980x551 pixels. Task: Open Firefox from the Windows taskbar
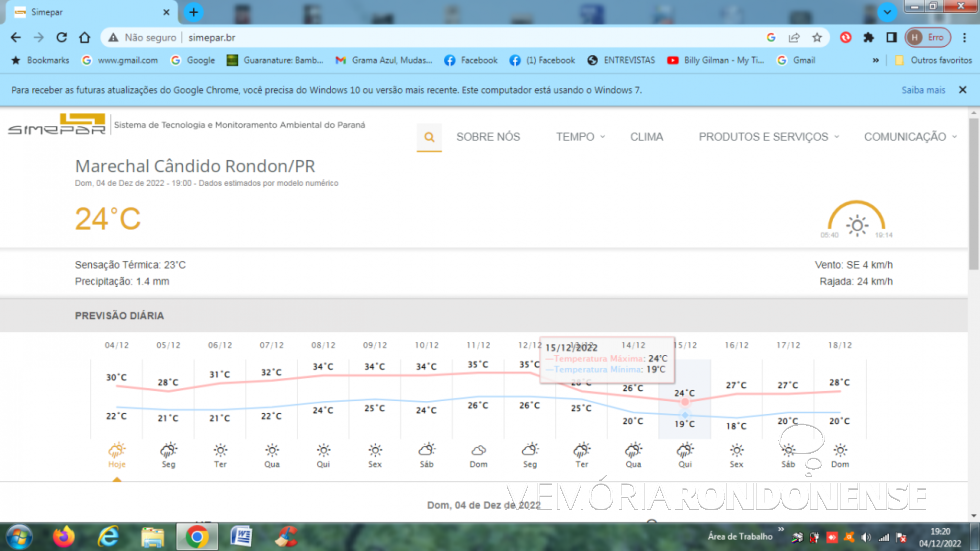[x=64, y=537]
